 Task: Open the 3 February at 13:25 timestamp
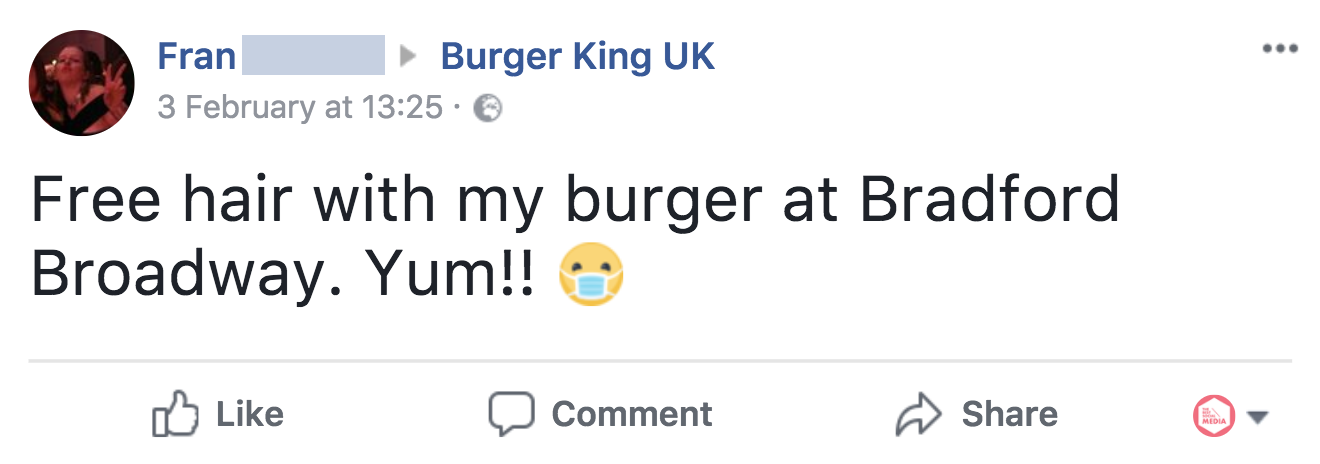tap(300, 107)
